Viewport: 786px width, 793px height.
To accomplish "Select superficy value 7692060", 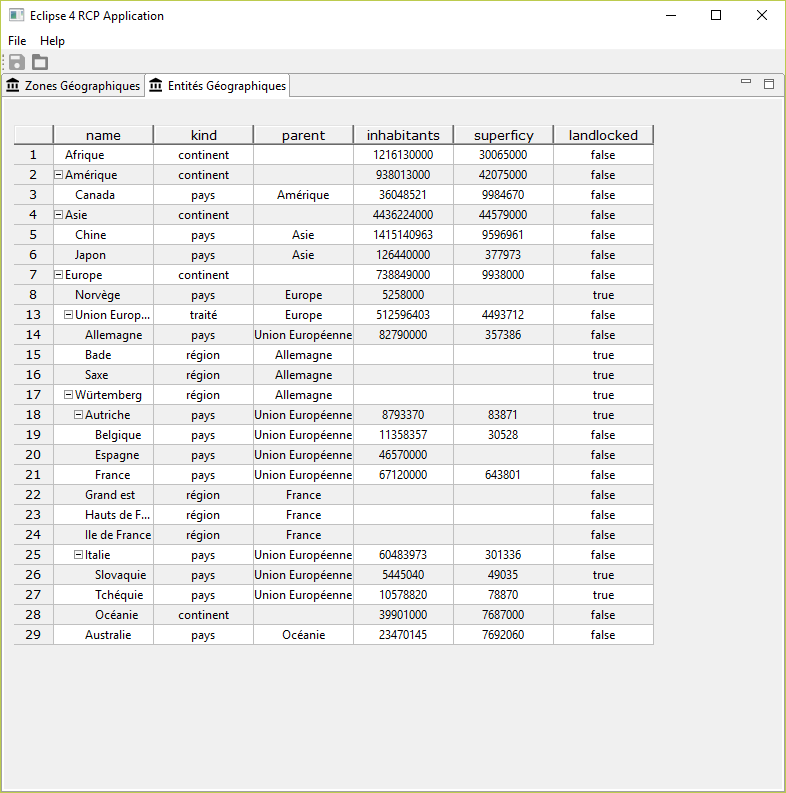I will pos(503,635).
